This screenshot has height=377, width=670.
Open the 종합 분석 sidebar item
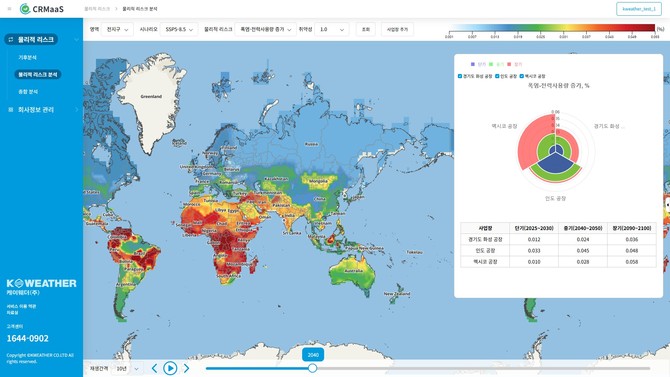click(28, 91)
